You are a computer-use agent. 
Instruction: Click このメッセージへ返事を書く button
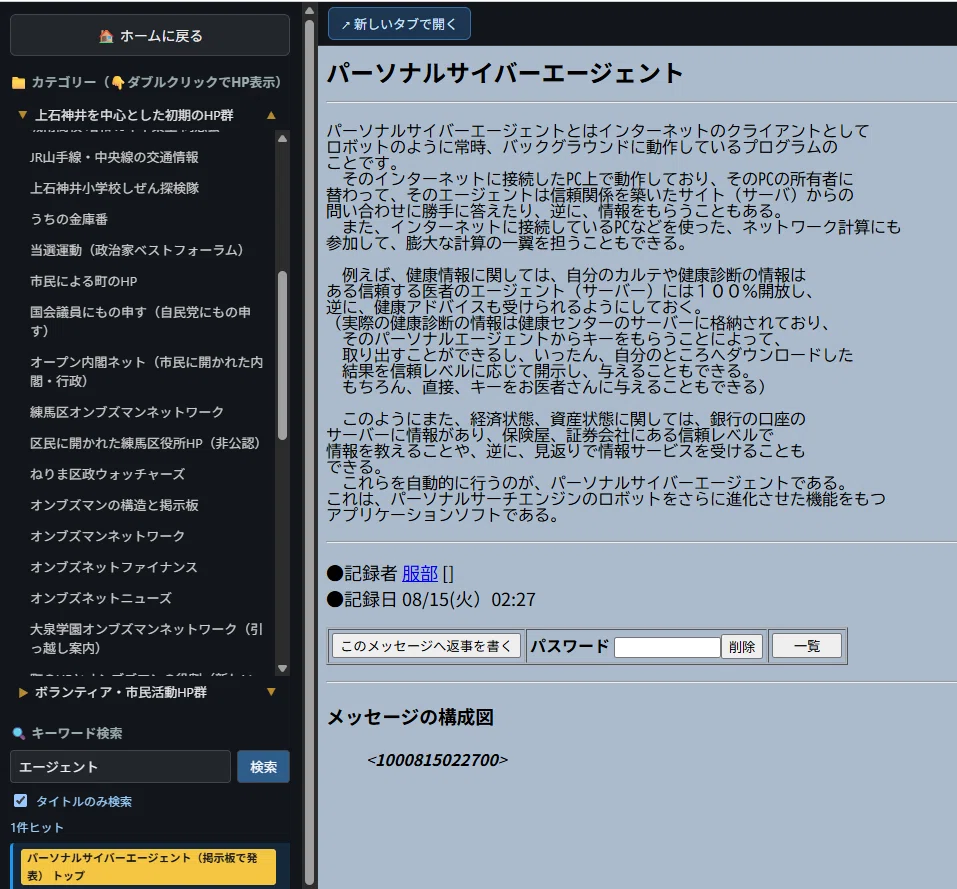click(x=426, y=646)
